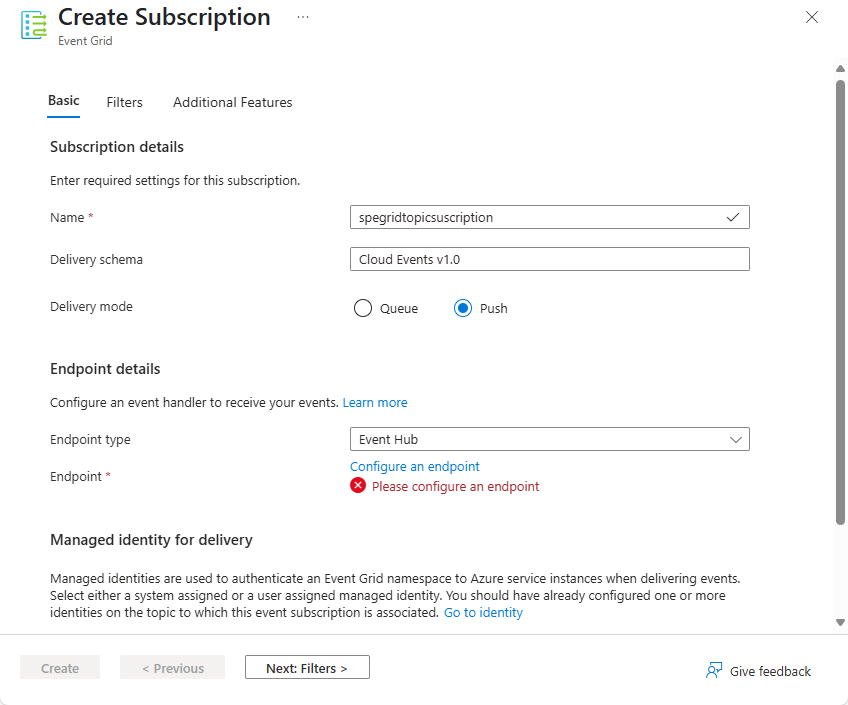Image resolution: width=848 pixels, height=705 pixels.
Task: Click the Event Grid subscription icon
Action: pos(34,26)
